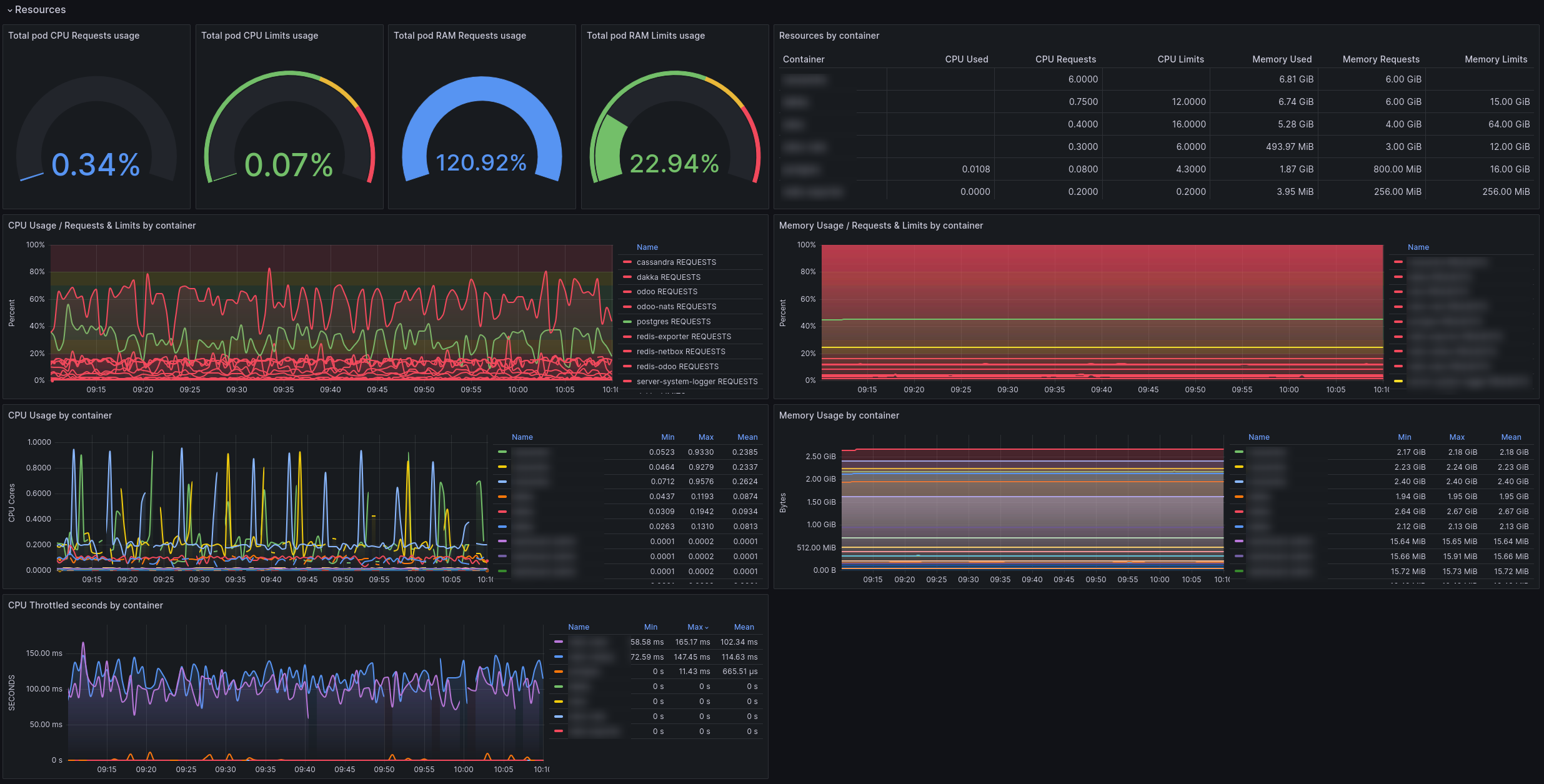This screenshot has width=1544, height=784.
Task: Click cassandra REQUESTS legend color swatch
Action: pos(627,262)
